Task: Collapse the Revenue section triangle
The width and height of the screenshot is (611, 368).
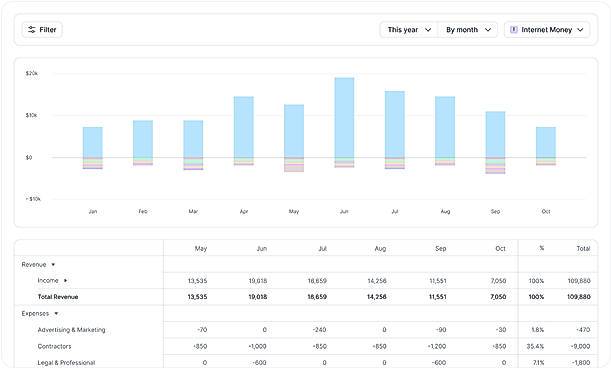Action: (x=53, y=265)
